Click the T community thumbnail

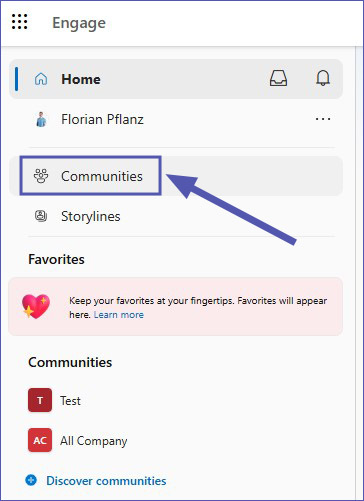(40, 400)
